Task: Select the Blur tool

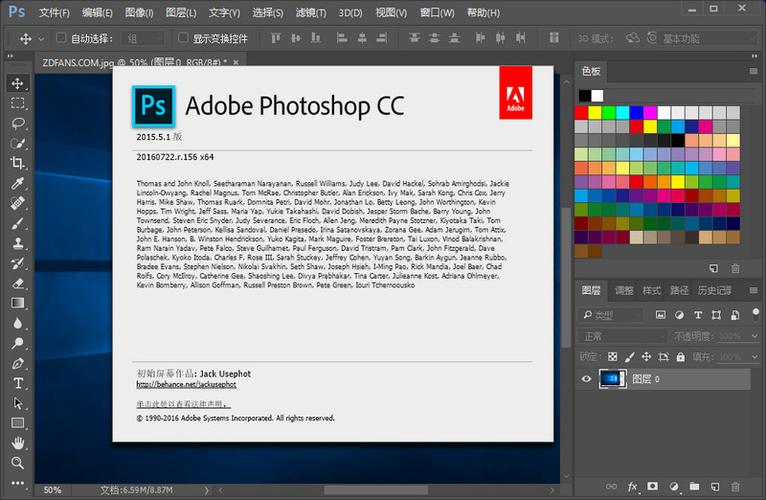Action: pos(18,324)
